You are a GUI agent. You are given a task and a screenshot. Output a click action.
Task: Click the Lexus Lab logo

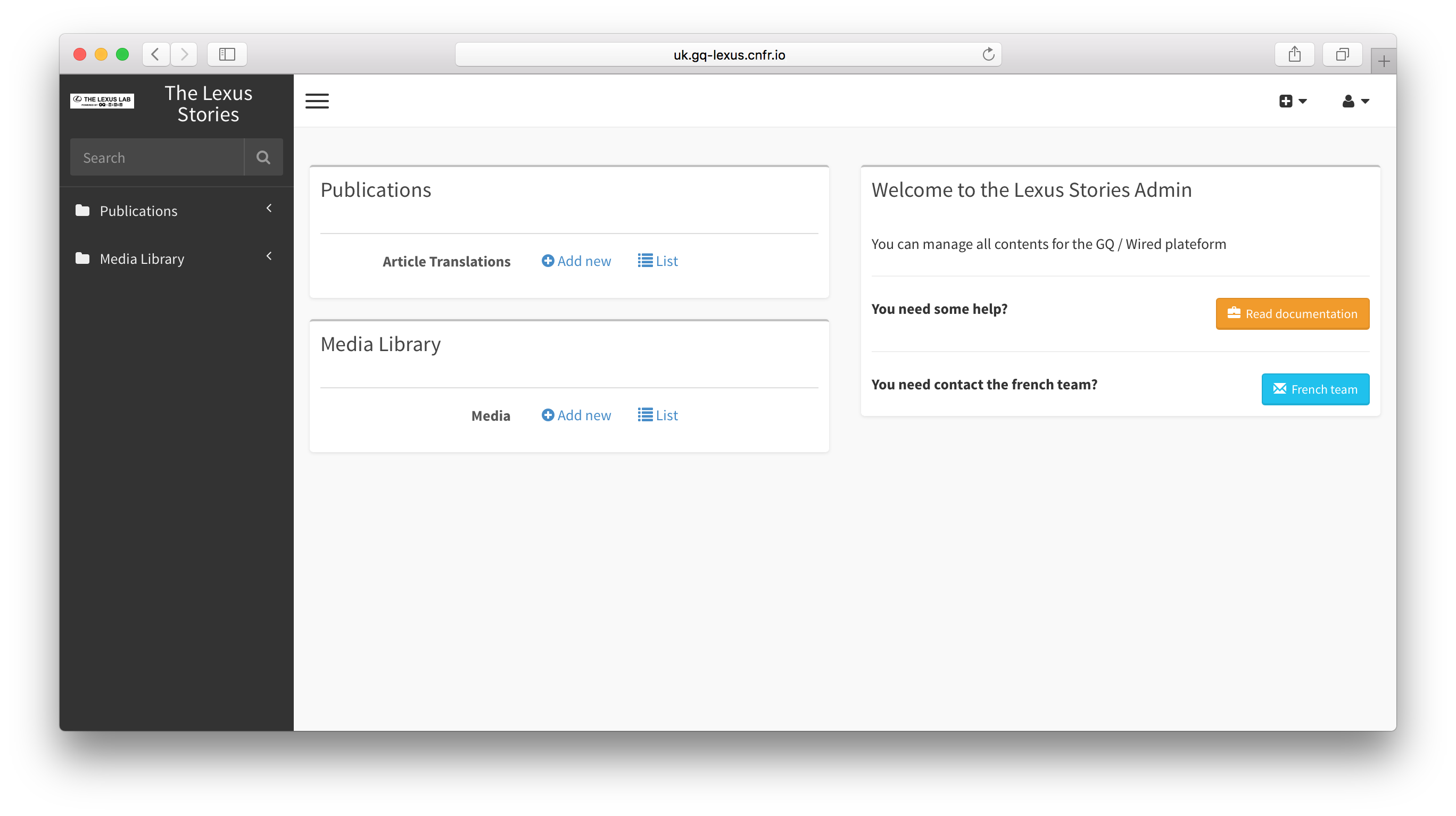[x=102, y=101]
